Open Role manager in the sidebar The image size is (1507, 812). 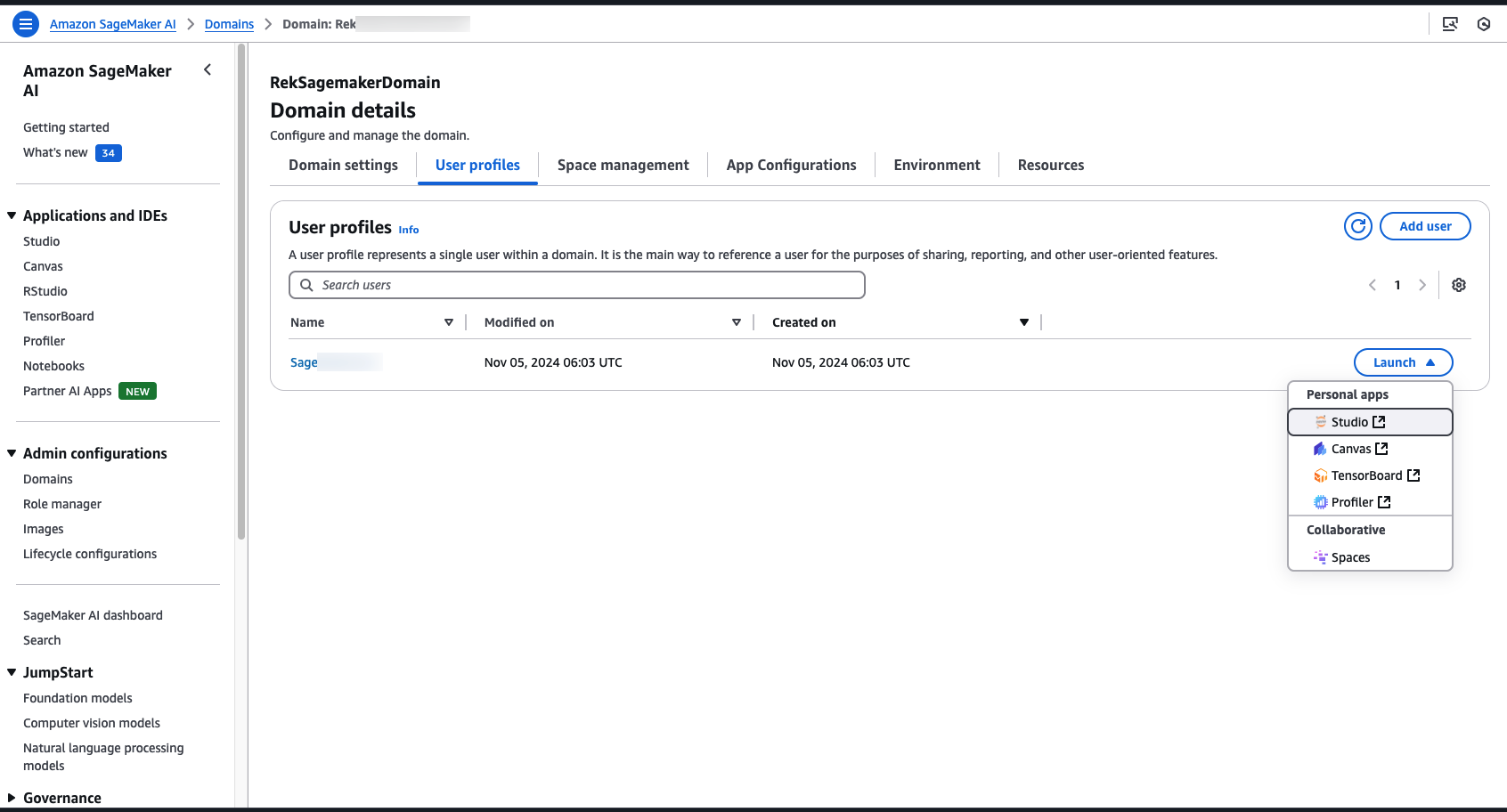62,504
